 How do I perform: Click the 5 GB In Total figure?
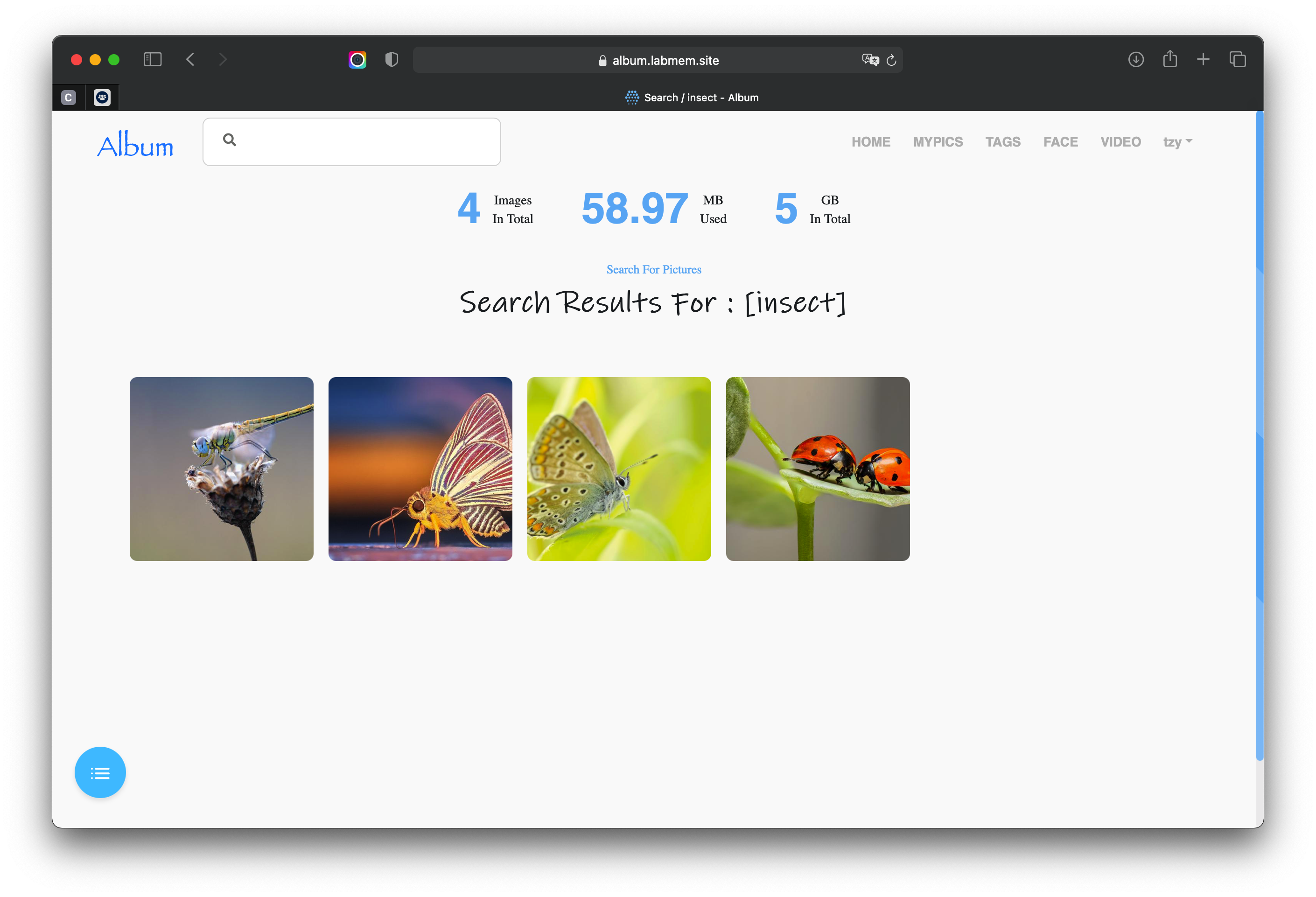tap(812, 209)
